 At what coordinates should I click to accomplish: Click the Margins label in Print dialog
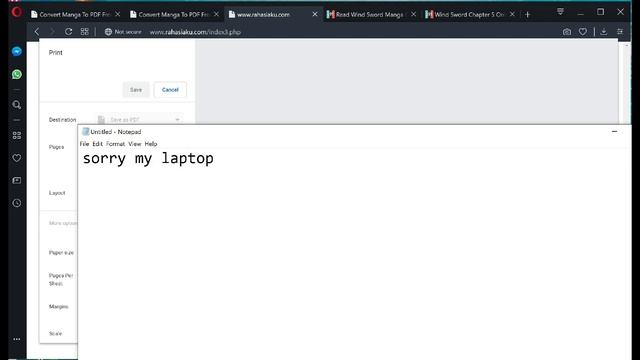pyautogui.click(x=58, y=307)
